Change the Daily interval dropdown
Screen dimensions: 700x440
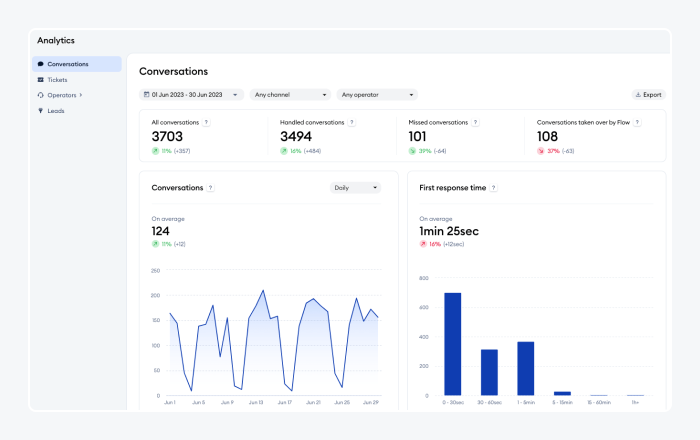[x=355, y=187]
